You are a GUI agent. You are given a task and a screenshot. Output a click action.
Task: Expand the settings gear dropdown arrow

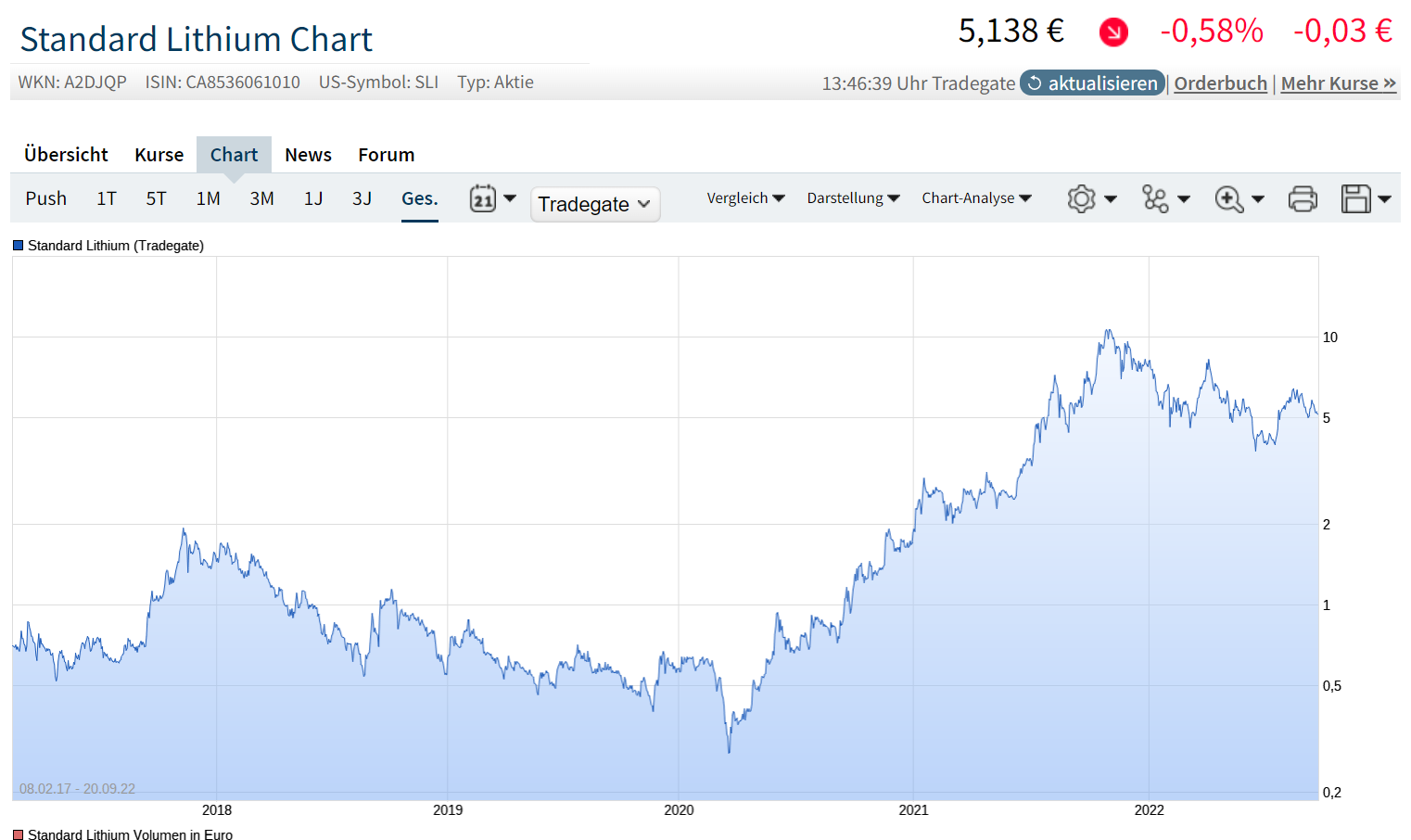coord(1111,198)
